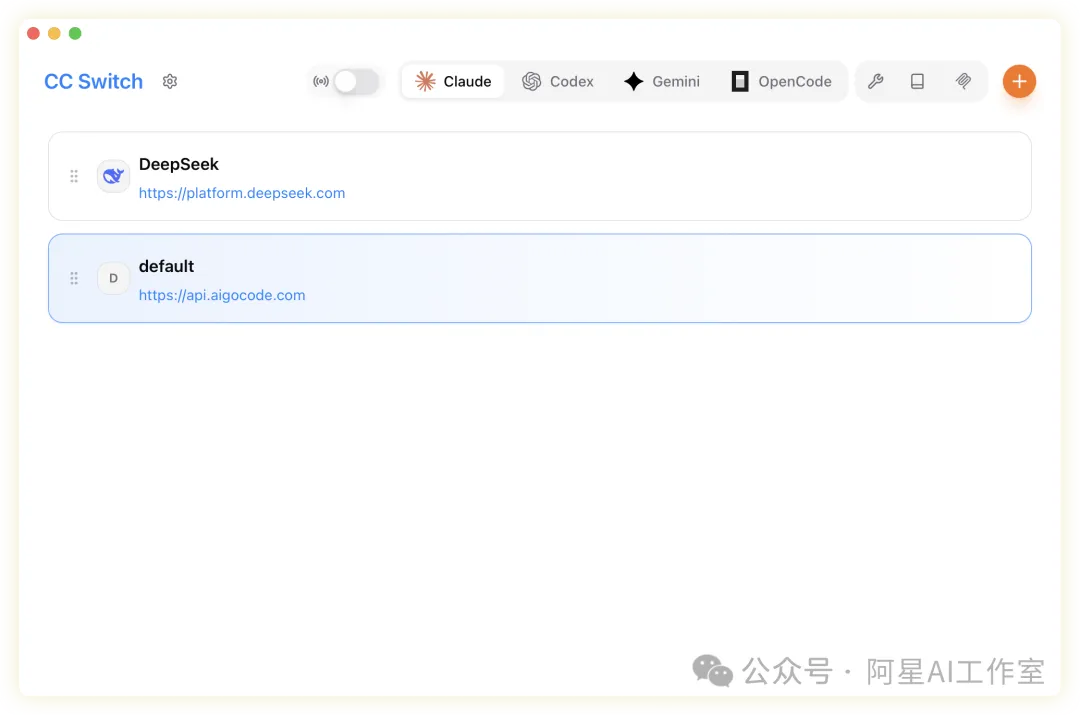Click the green maximize window button
Viewport: 1080px width, 715px height.
75,34
